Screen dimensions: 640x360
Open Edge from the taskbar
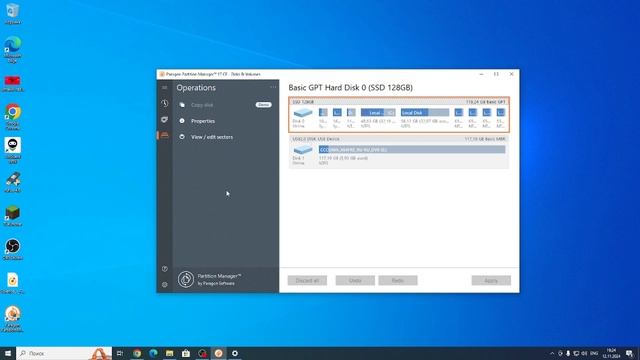pos(153,353)
